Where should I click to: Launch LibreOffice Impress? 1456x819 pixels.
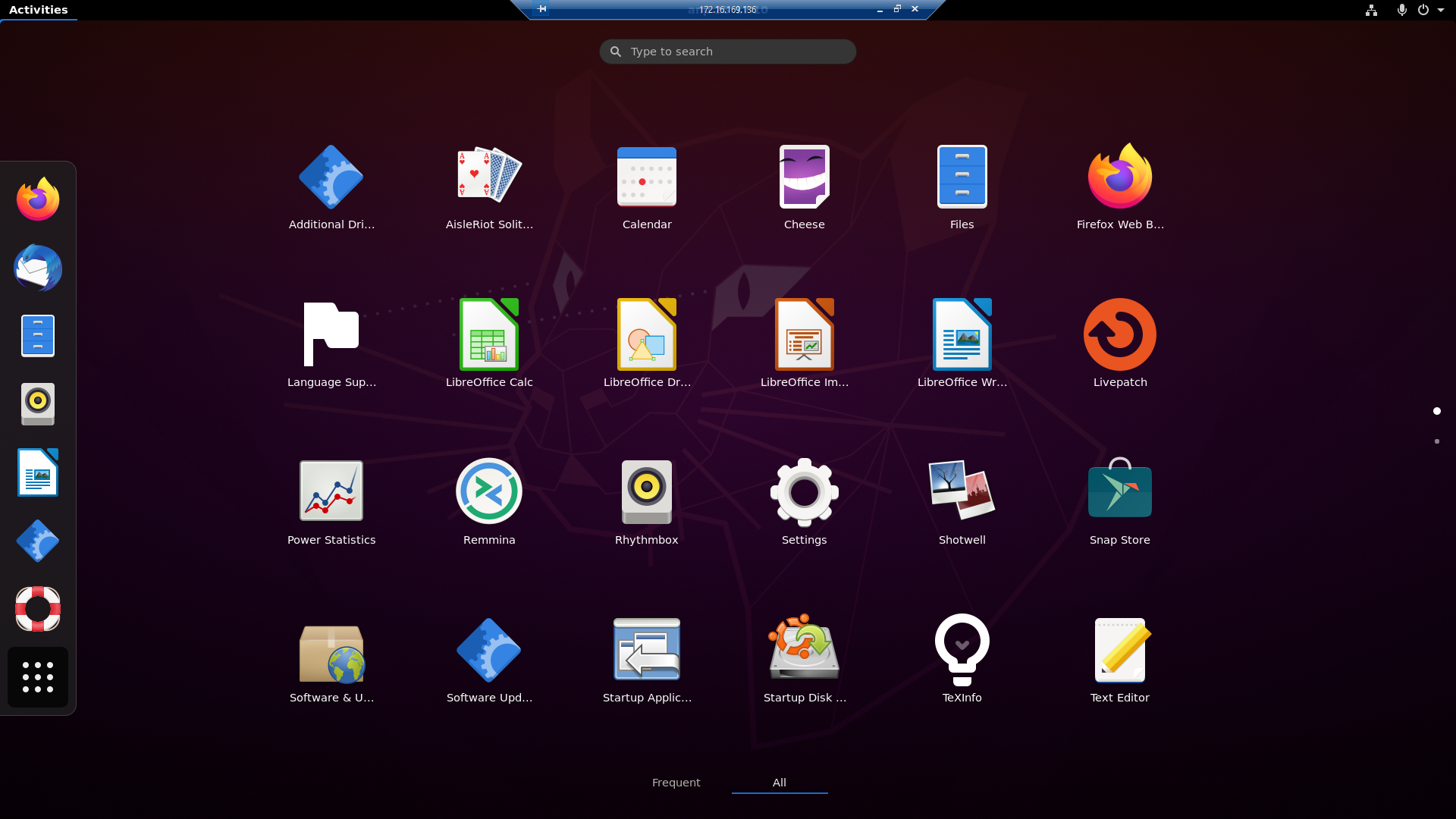[805, 345]
